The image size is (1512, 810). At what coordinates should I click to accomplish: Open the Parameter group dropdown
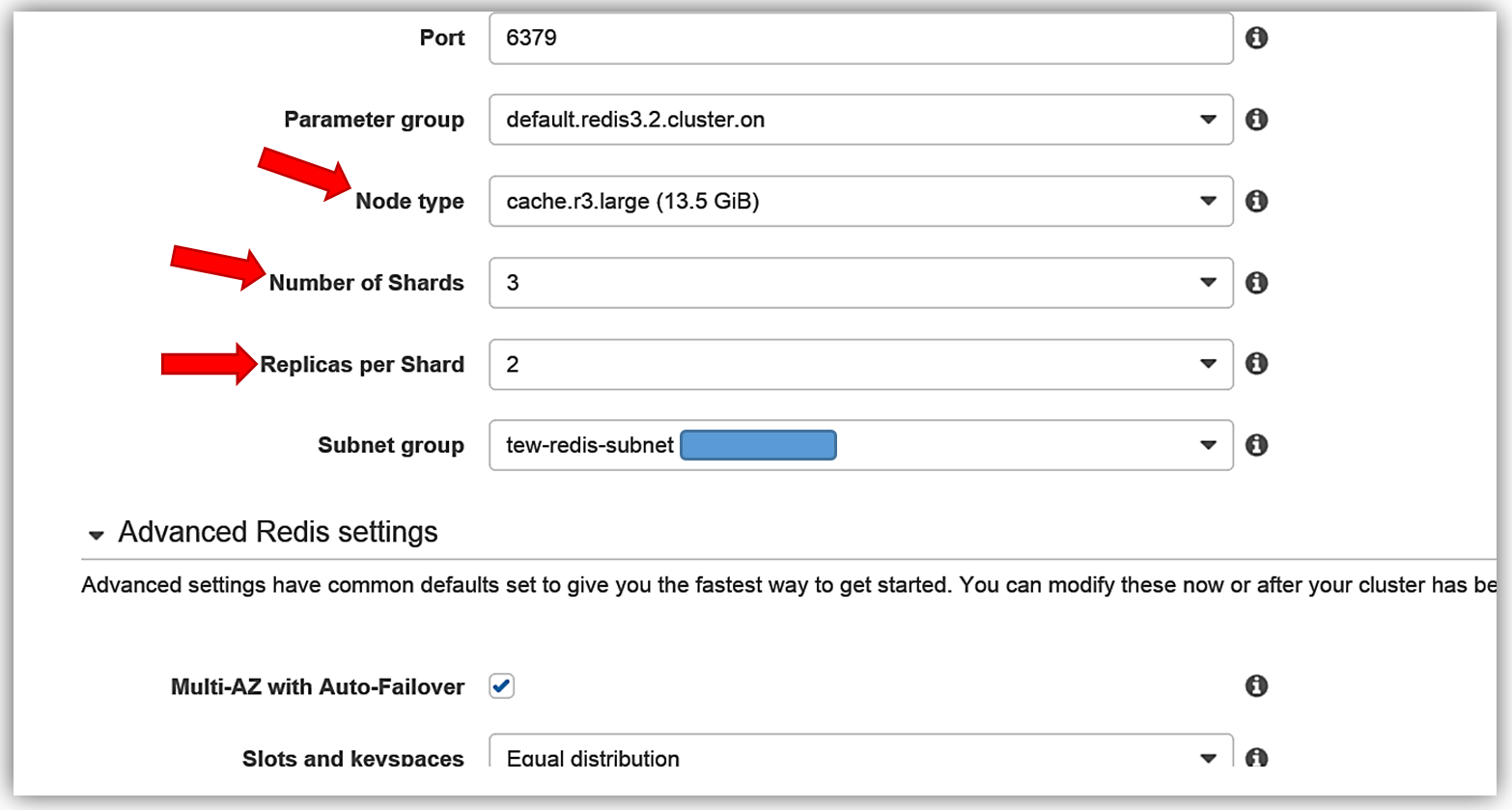859,120
